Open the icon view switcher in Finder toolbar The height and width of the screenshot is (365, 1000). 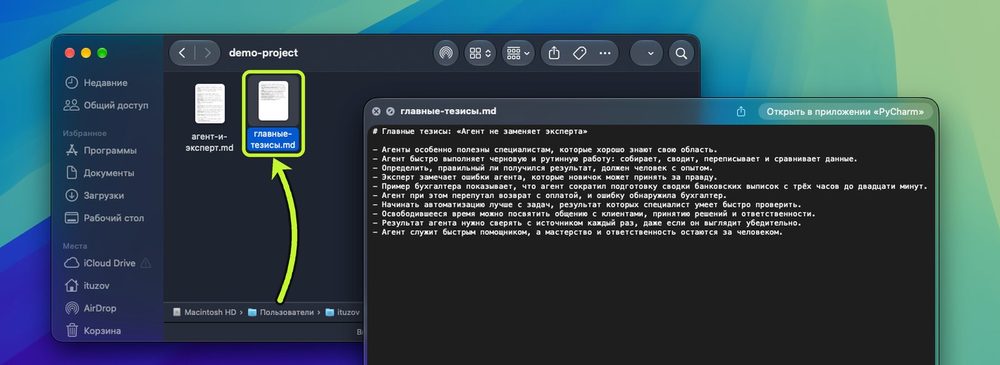pos(480,53)
